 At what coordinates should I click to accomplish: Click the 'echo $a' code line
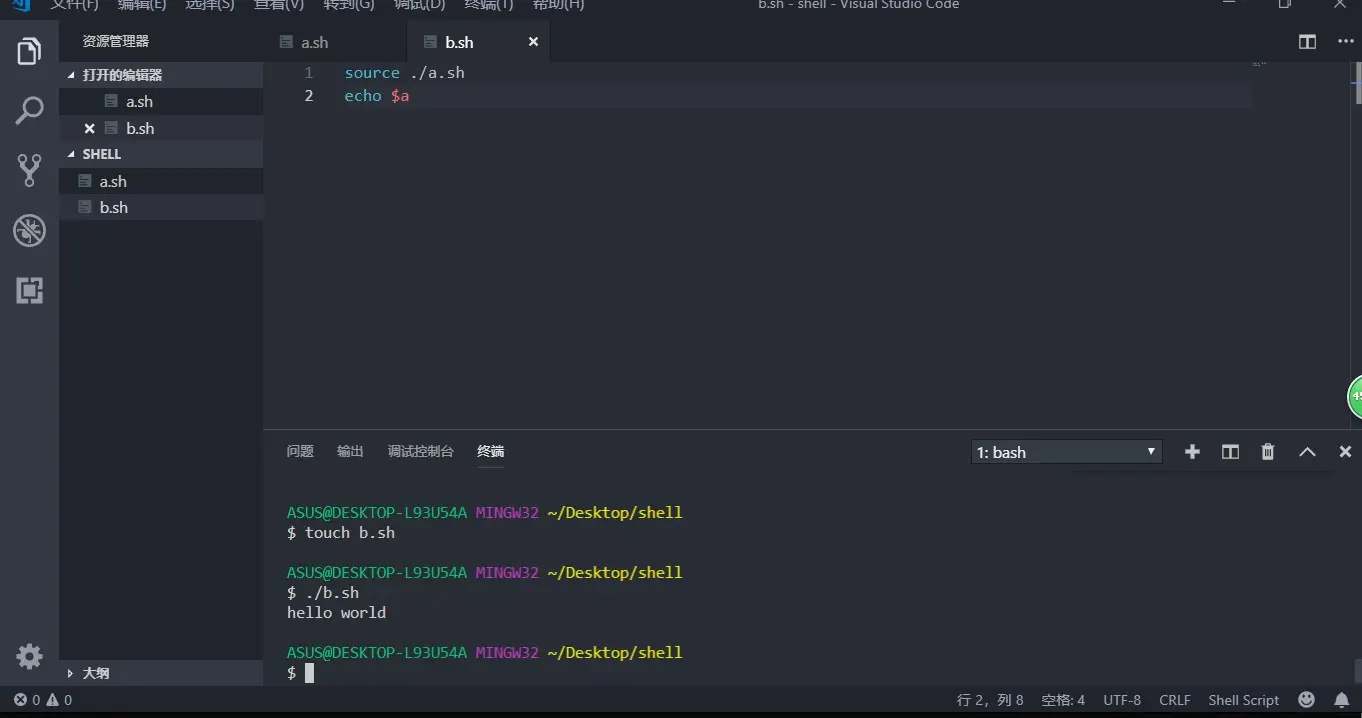pos(377,96)
